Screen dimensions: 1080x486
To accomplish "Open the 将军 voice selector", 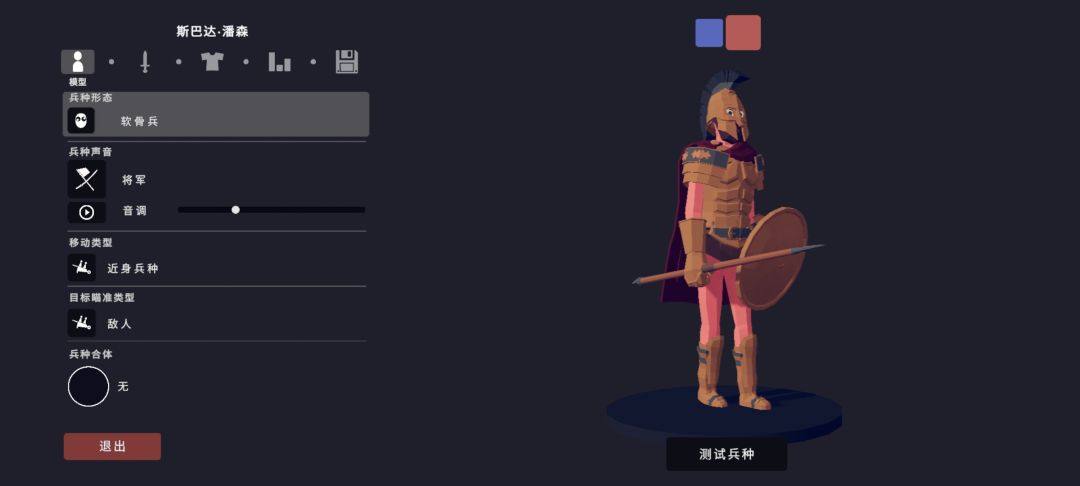I will pos(134,180).
